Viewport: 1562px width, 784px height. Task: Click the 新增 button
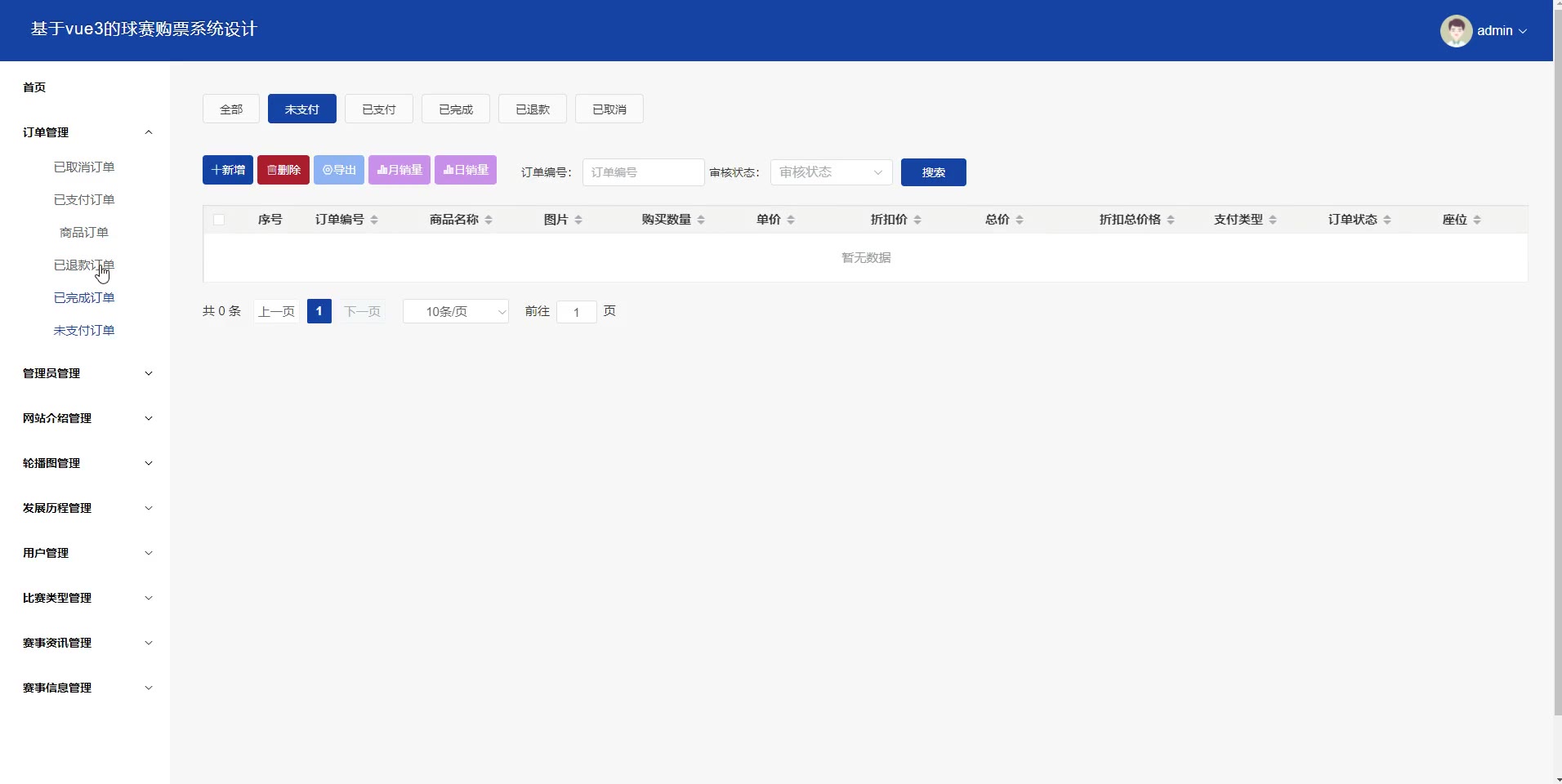point(228,170)
